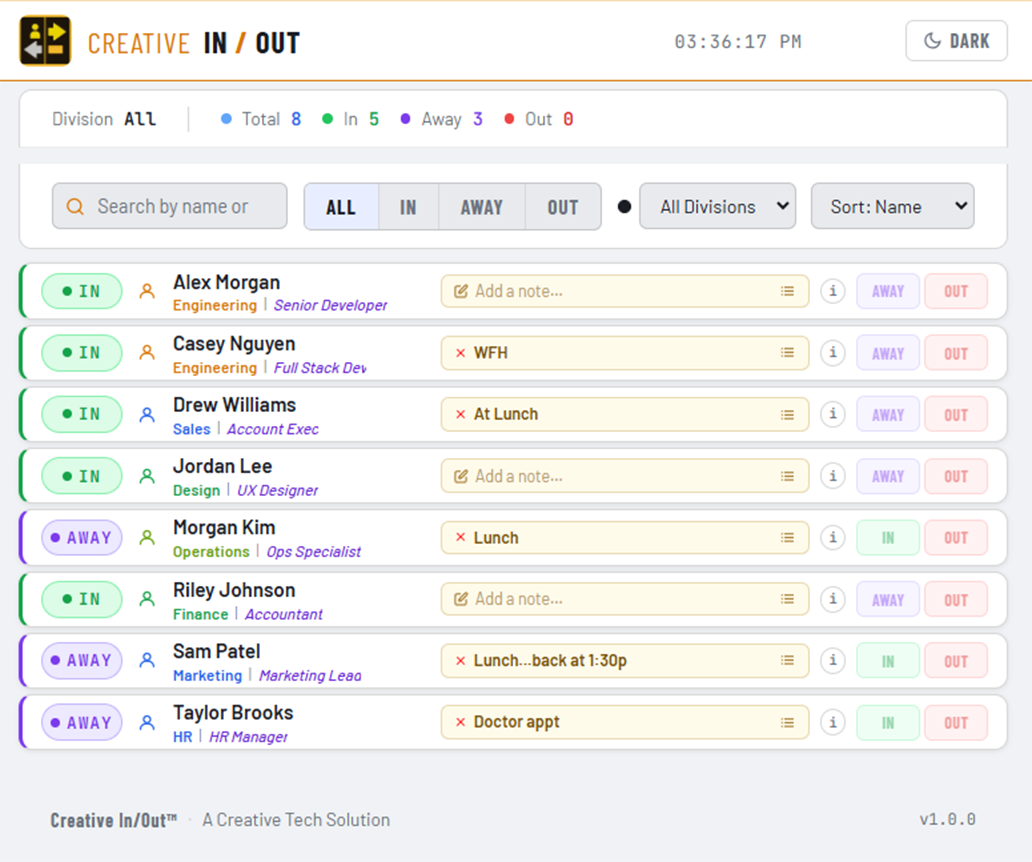Toggle Sam Patel's AWAY status pill
Screen dimensions: 1032x862
click(82, 660)
